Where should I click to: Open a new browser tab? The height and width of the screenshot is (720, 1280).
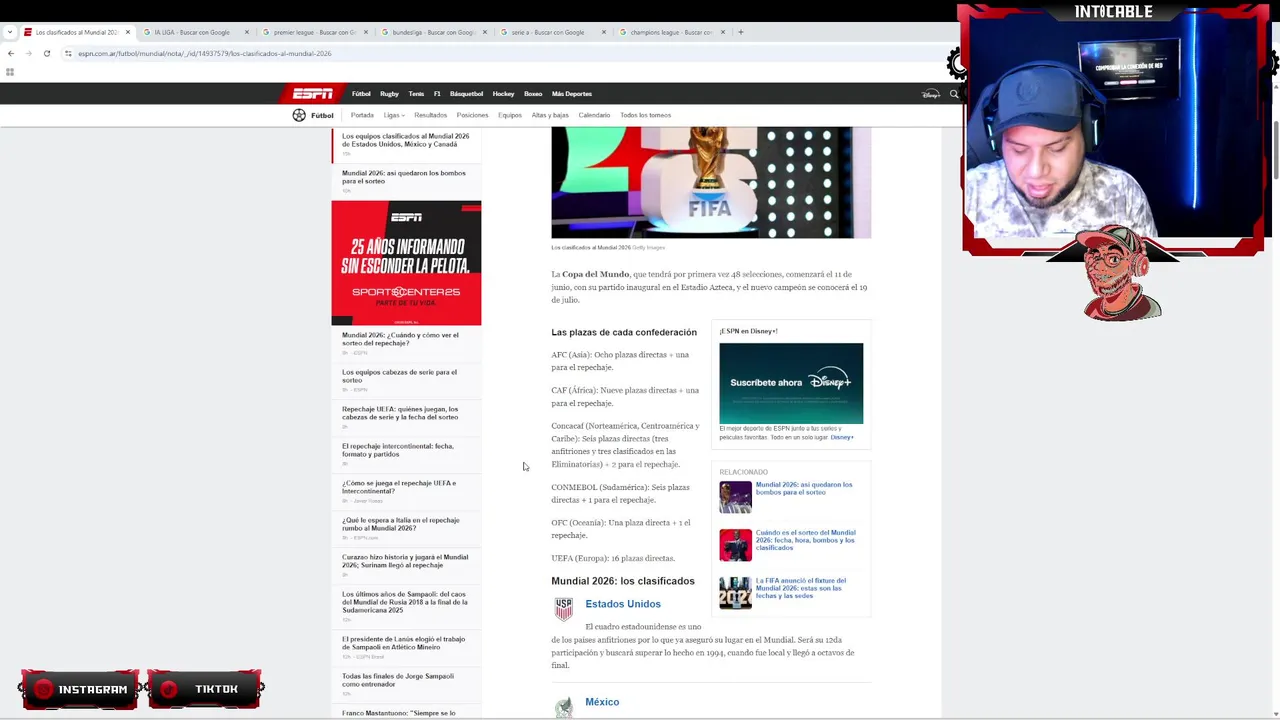tap(740, 32)
